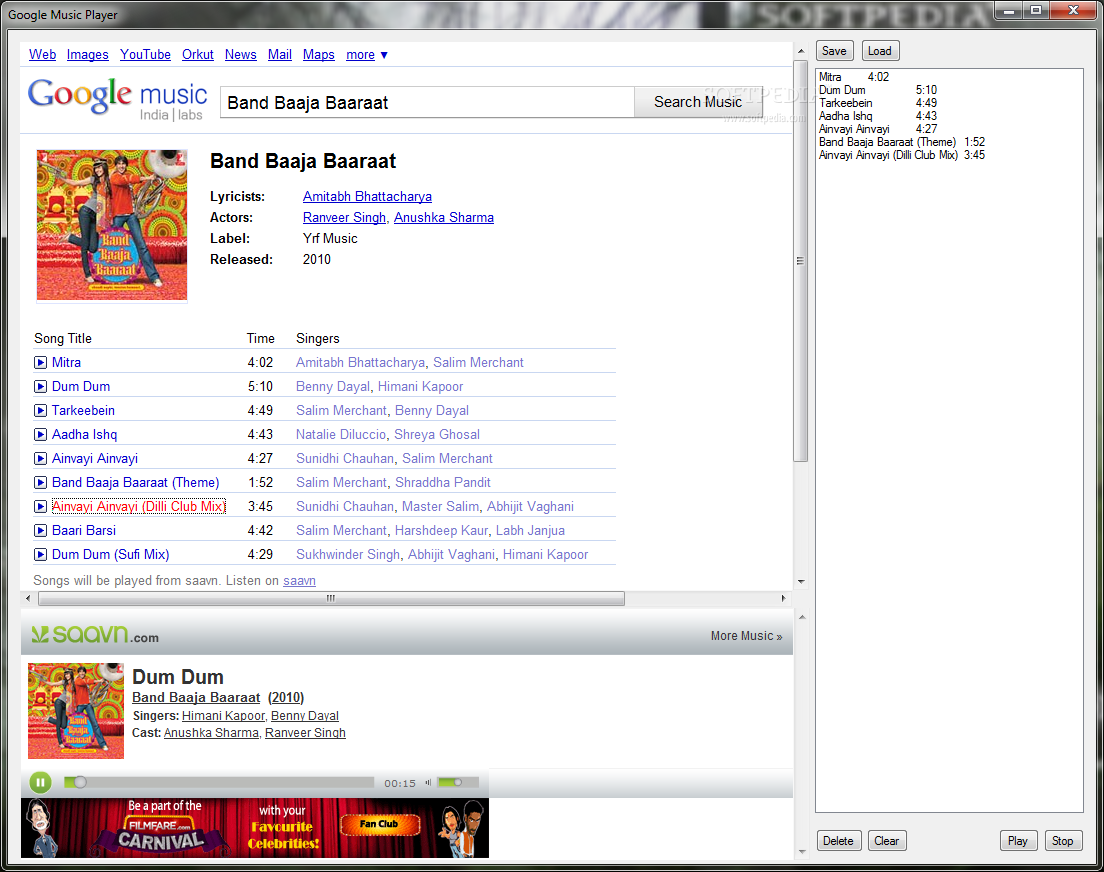Select Ainvayi Ainvayi (Dilli Club Mix) in playlist
Screen dimensions: 1104x872
901,155
